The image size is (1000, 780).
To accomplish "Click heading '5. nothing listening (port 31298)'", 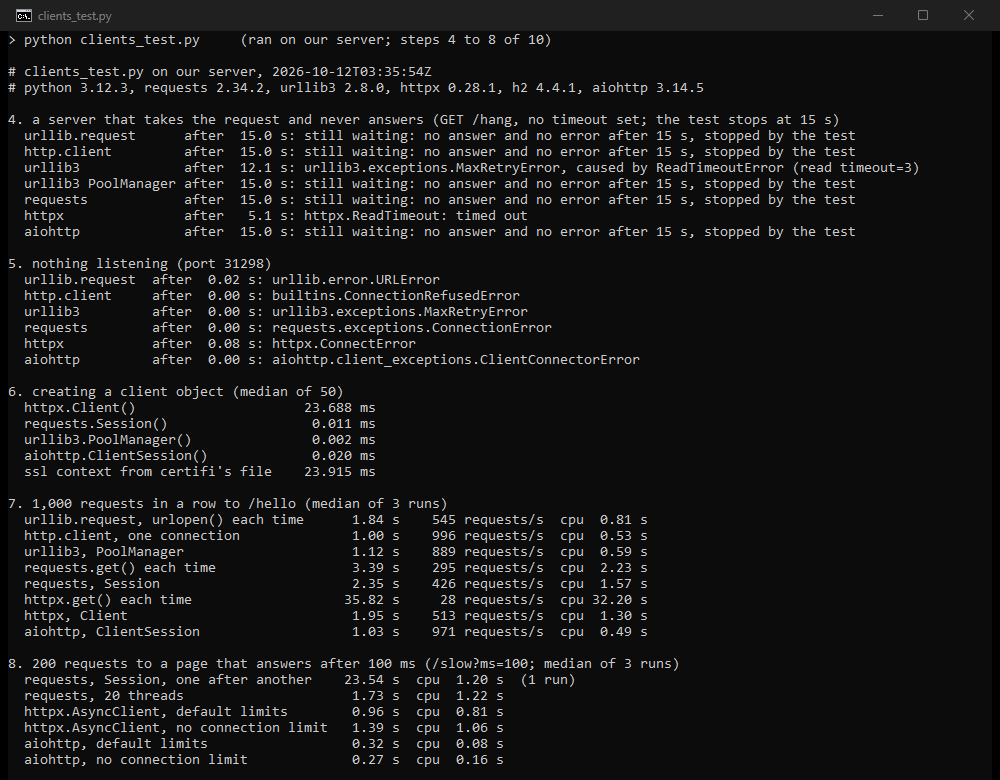I will (x=140, y=263).
